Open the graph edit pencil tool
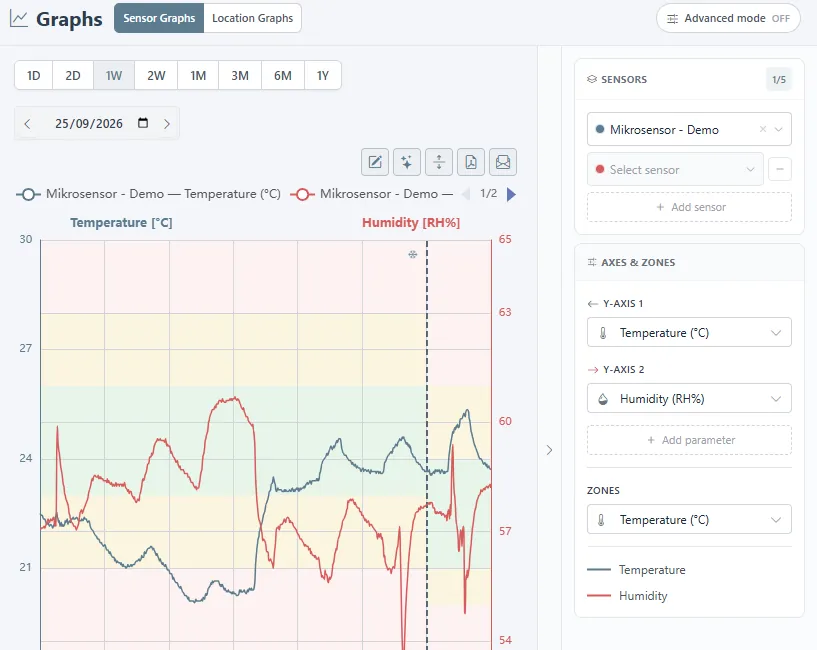This screenshot has width=817, height=650. click(x=375, y=162)
